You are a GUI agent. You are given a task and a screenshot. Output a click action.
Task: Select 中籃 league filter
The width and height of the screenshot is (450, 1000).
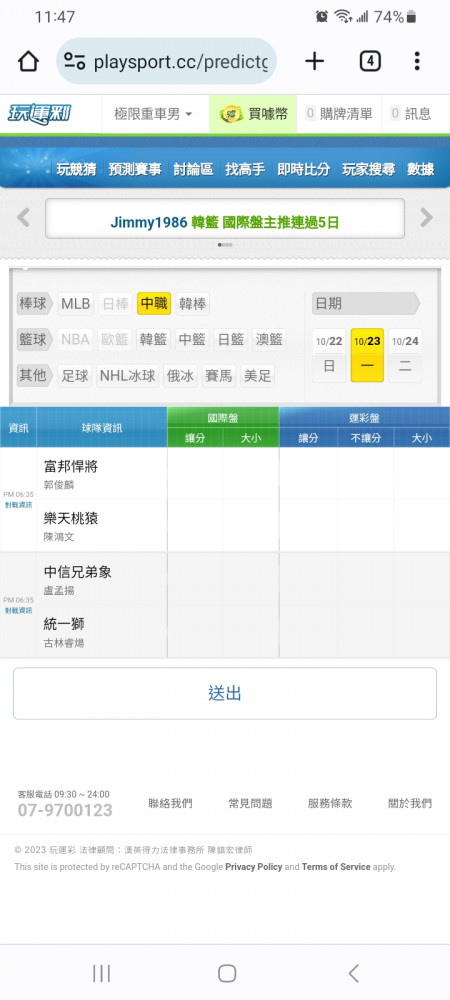click(192, 339)
